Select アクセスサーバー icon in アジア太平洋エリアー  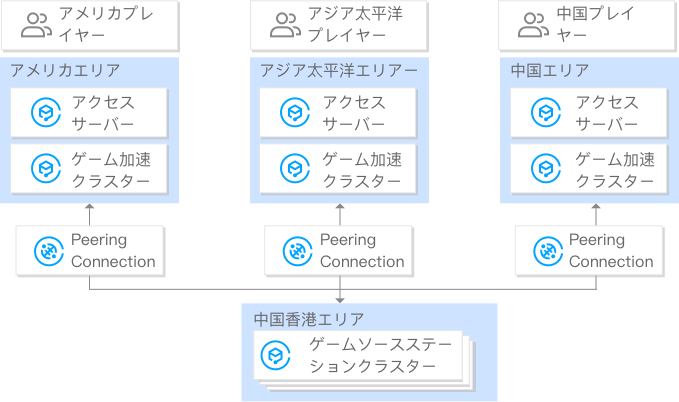[x=295, y=113]
